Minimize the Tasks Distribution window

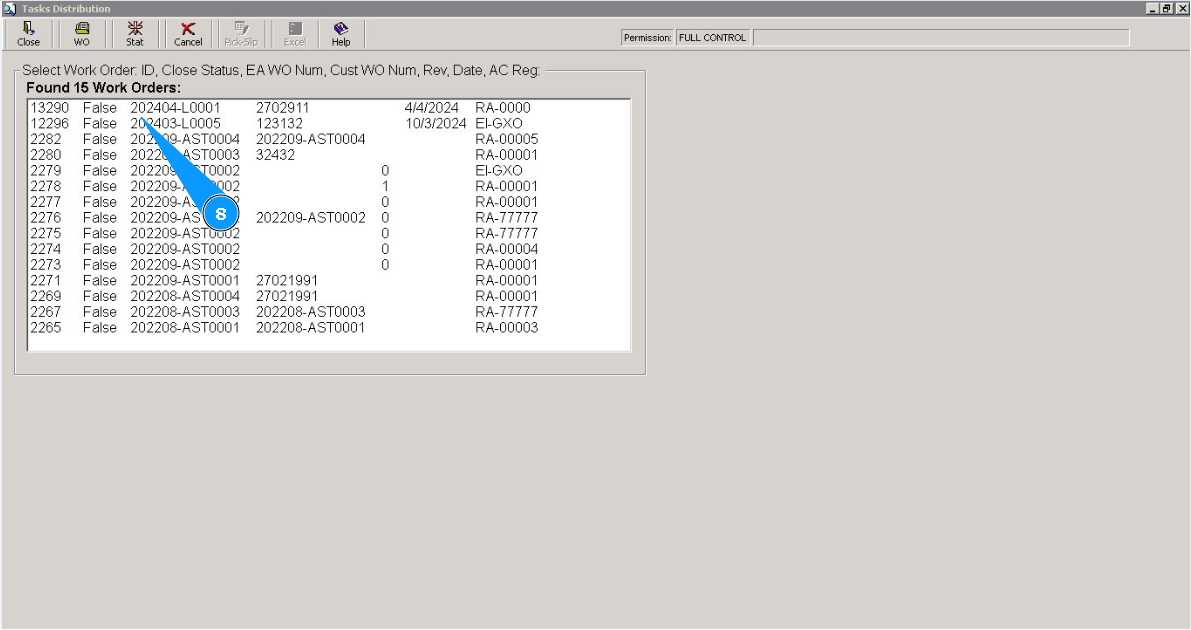pyautogui.click(x=1153, y=8)
